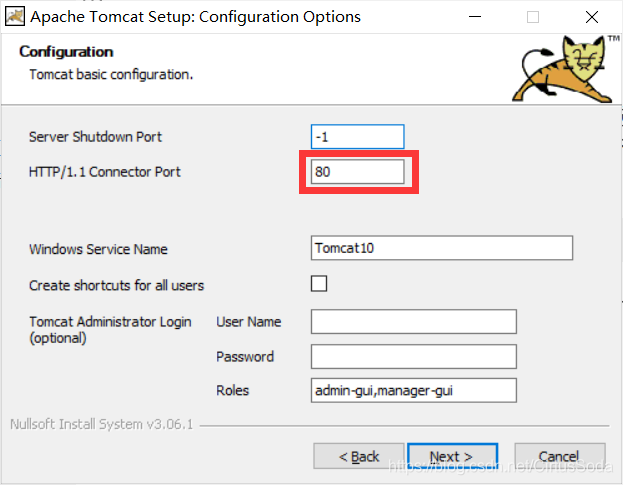This screenshot has height=485, width=623.
Task: Click the Configuration heading
Action: point(66,52)
